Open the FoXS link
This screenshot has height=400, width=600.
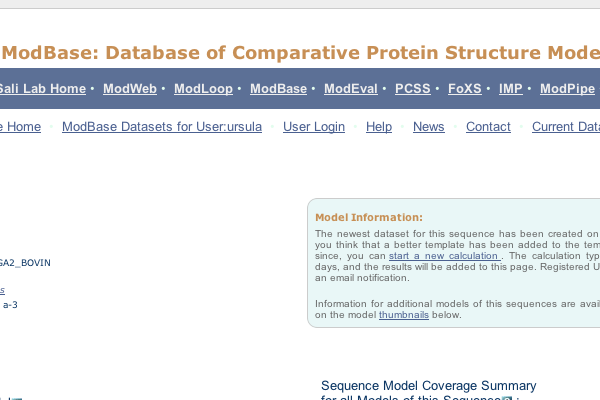click(x=465, y=88)
